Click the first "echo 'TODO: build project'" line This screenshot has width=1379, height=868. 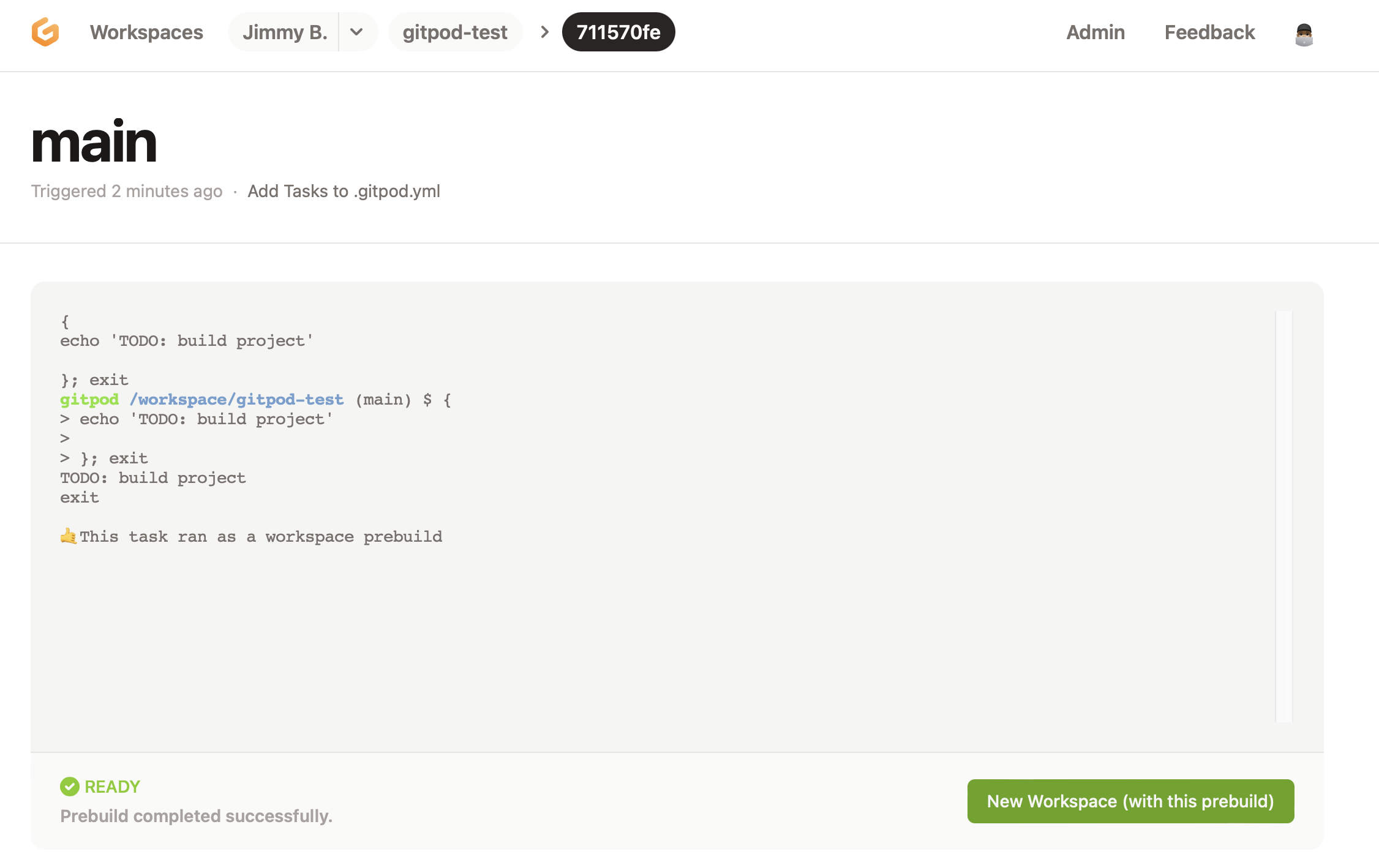click(187, 341)
